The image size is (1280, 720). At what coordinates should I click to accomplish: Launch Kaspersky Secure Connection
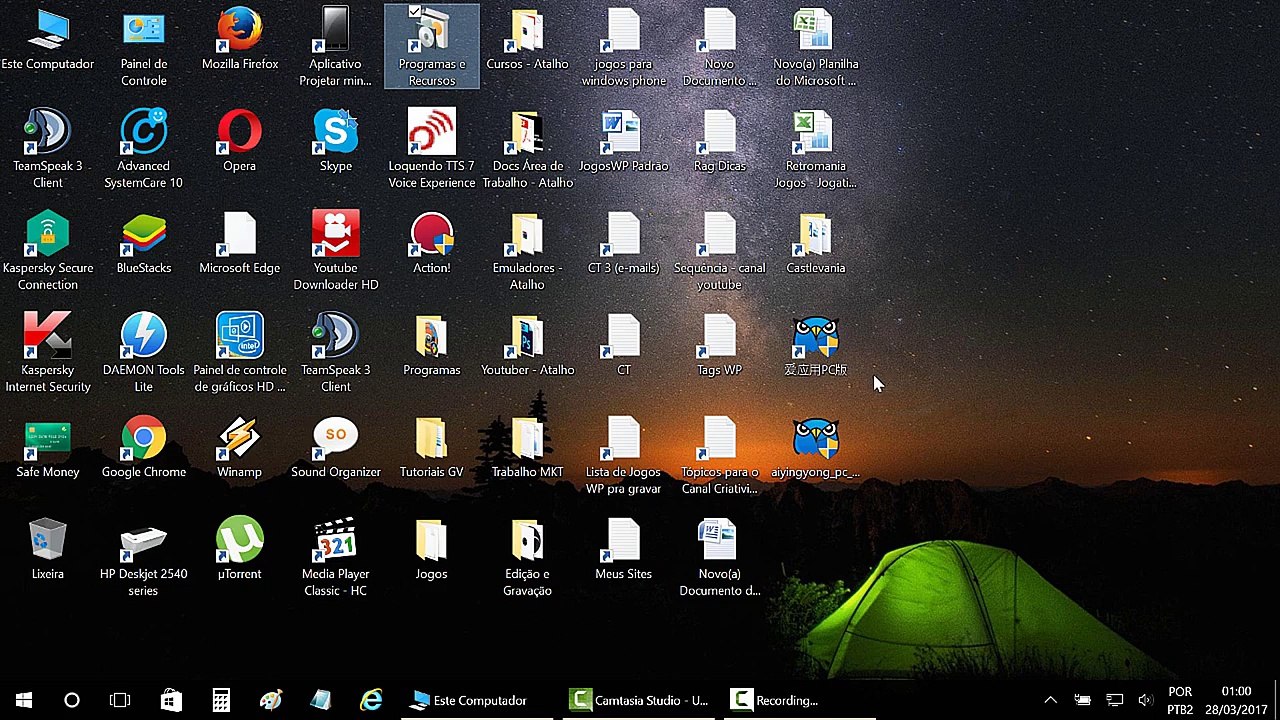pyautogui.click(x=47, y=251)
